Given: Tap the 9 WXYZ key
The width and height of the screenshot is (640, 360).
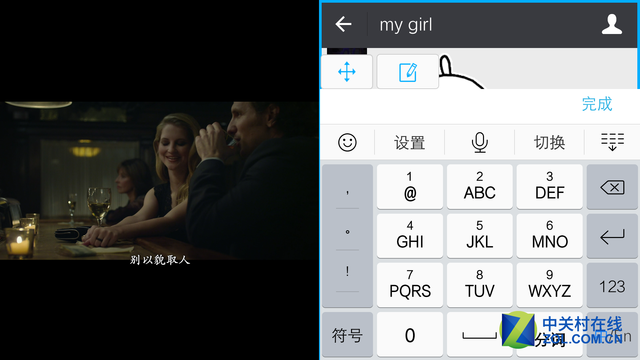Looking at the screenshot, I should 549,285.
